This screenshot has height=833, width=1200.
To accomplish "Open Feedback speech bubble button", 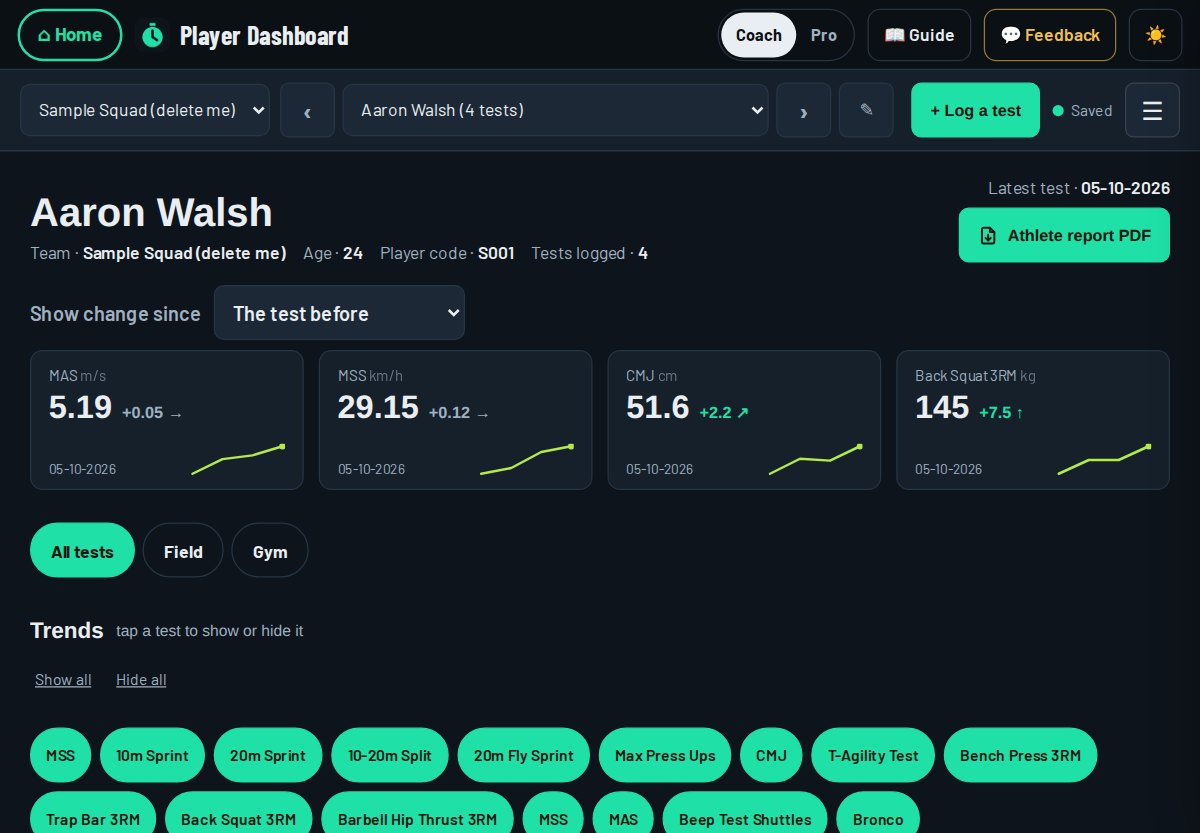I will point(1050,35).
